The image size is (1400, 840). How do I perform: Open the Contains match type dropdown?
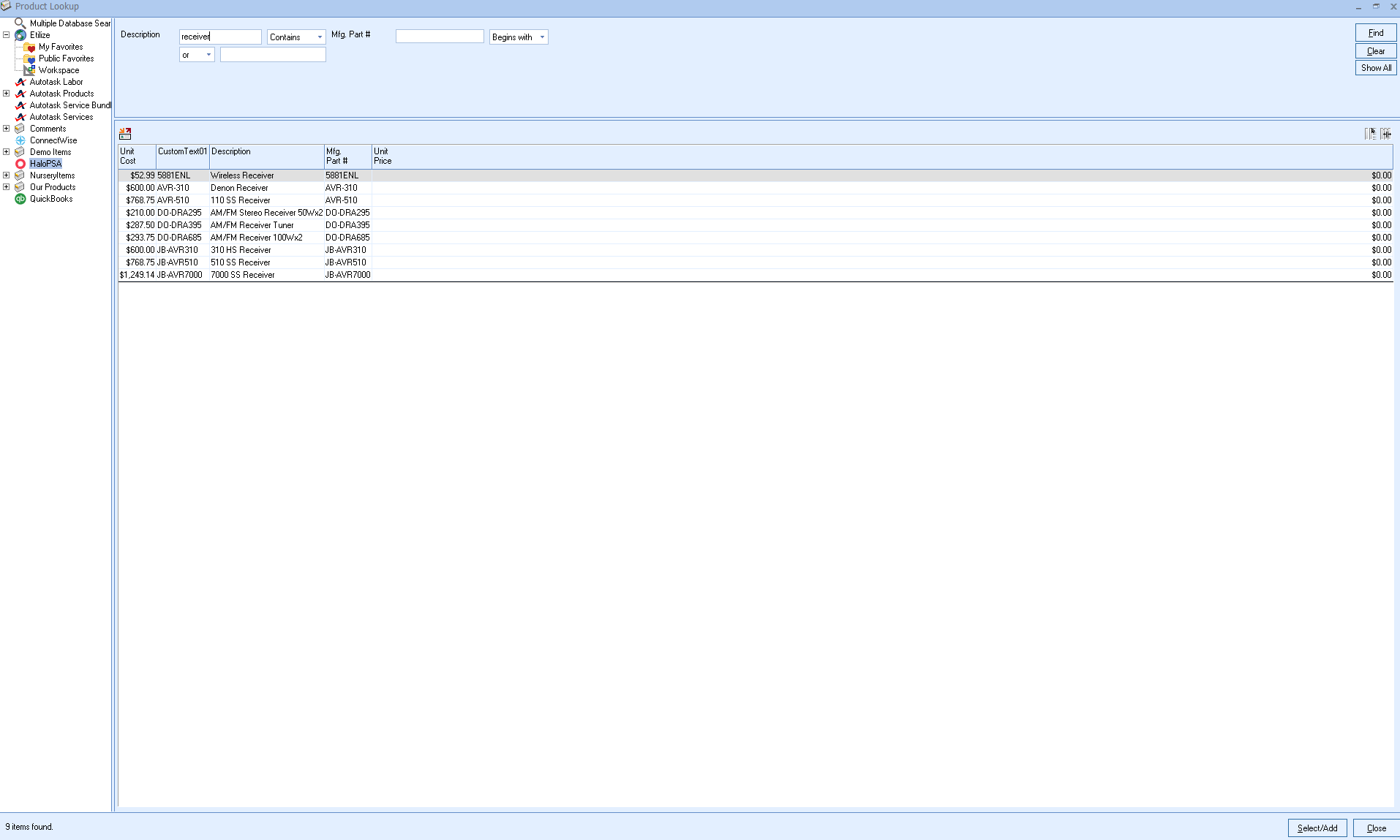[296, 37]
